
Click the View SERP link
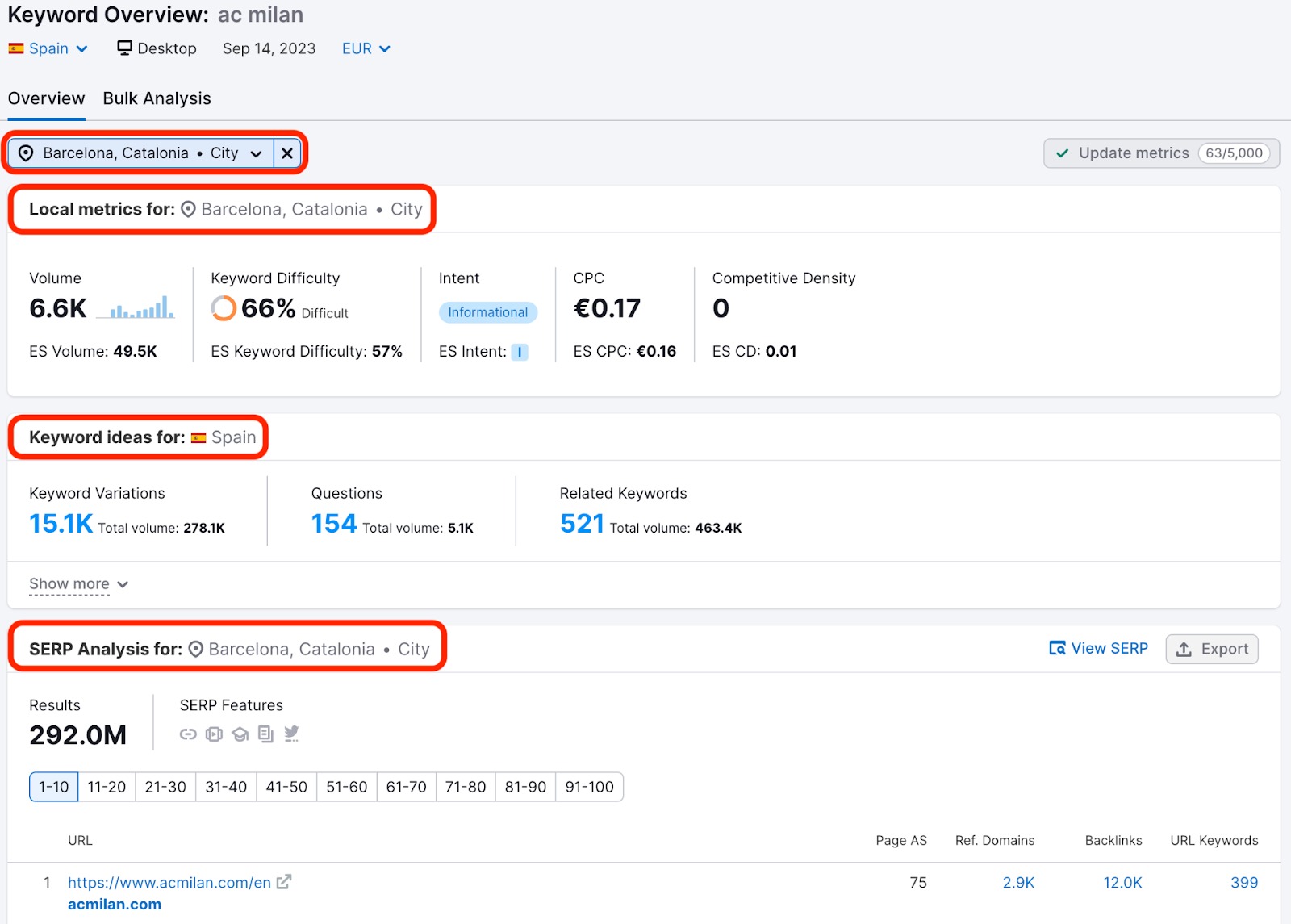(x=1098, y=649)
